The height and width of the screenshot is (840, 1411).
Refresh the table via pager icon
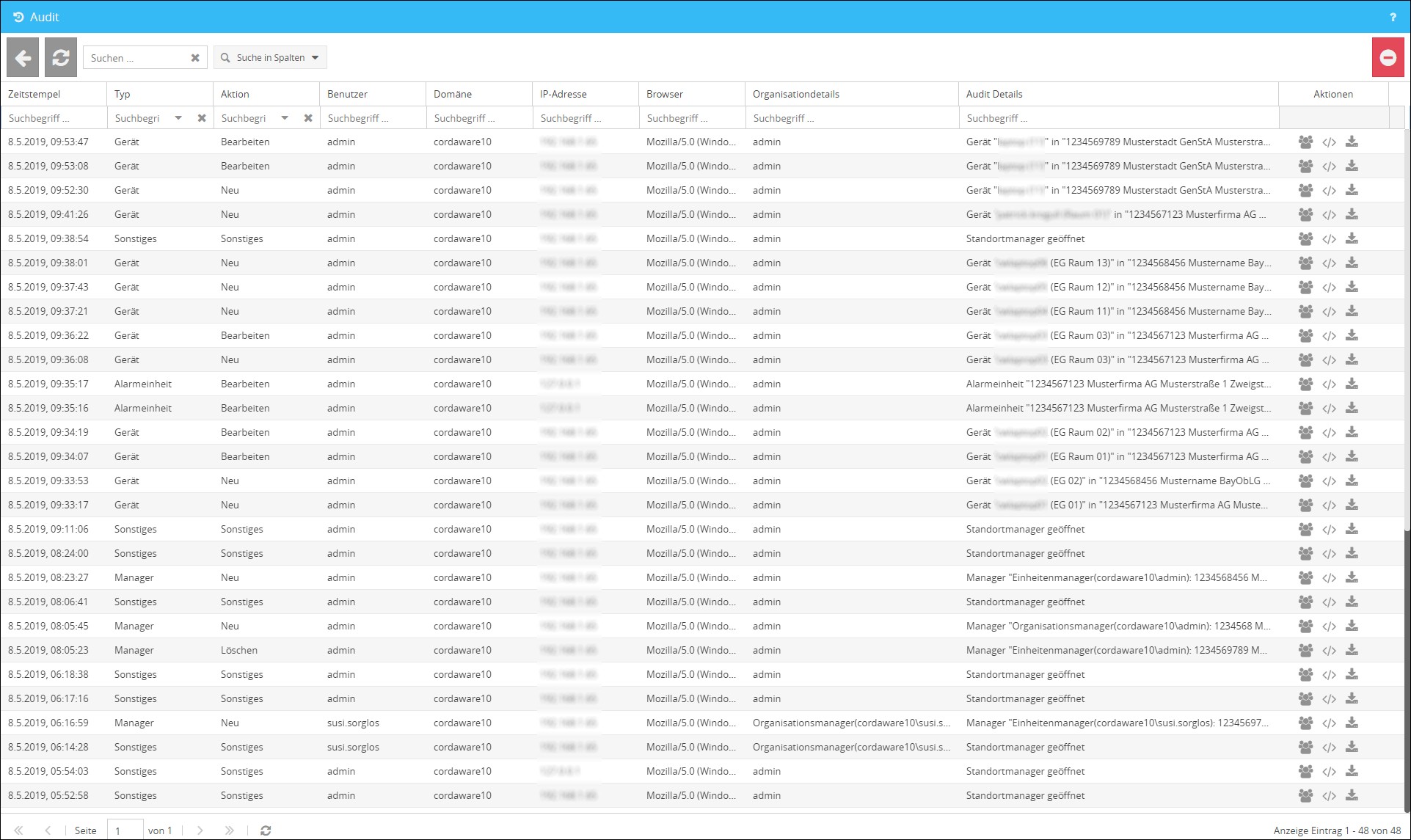266,830
